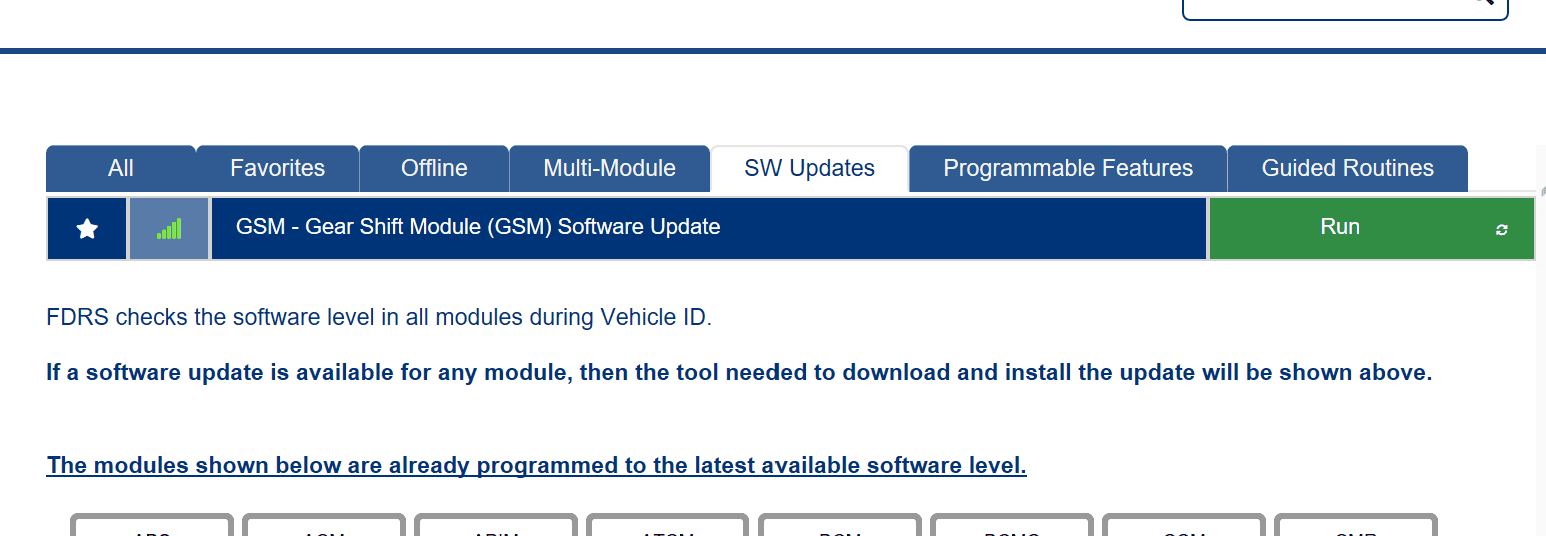
Task: Click the green signal strength bars icon
Action: [169, 229]
